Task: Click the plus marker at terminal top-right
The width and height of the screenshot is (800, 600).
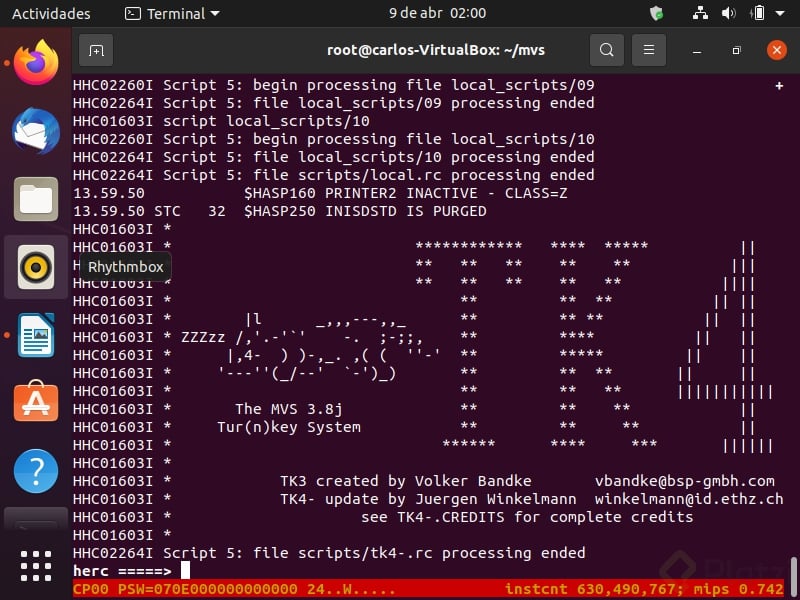Action: tap(779, 86)
